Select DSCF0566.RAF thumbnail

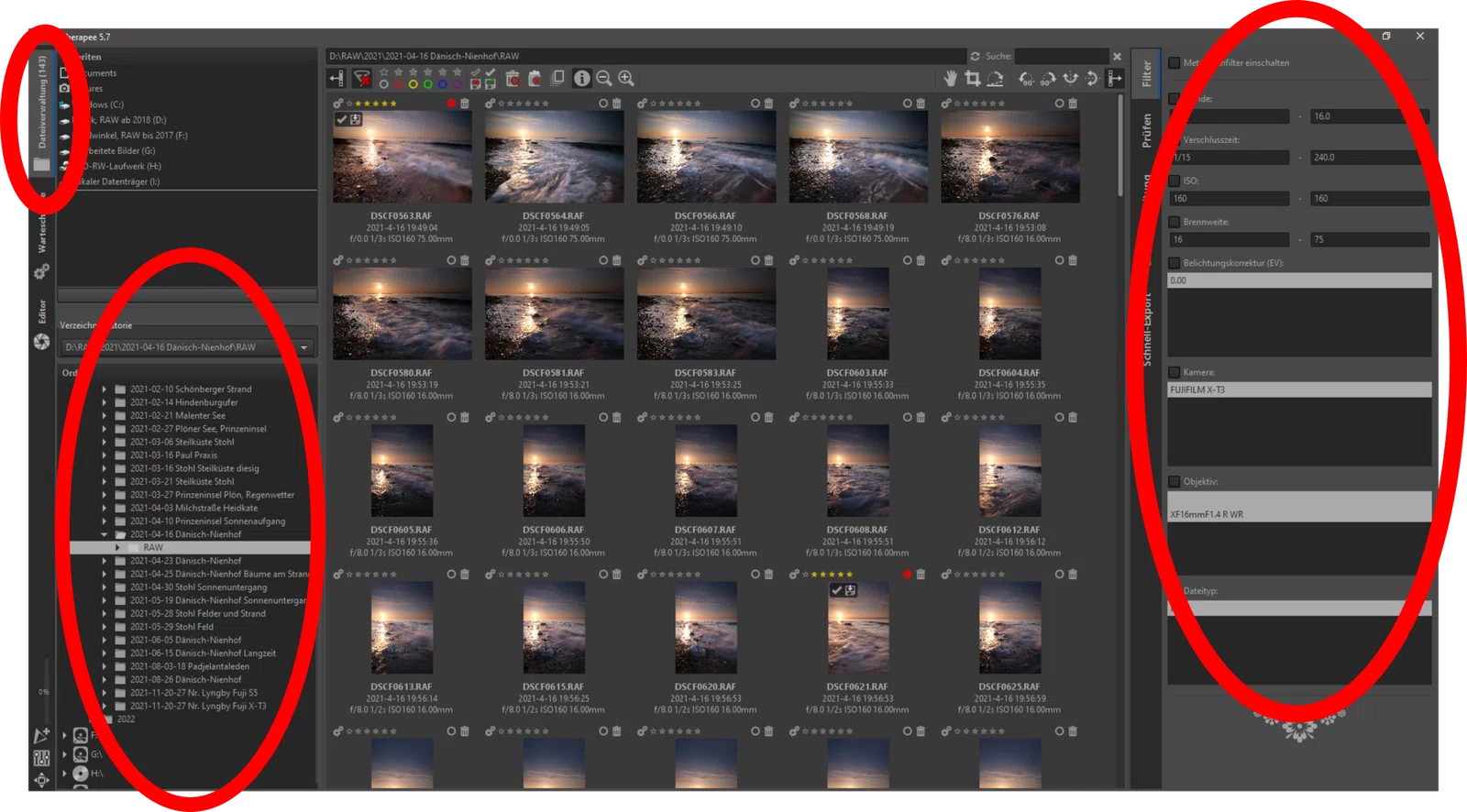[706, 157]
